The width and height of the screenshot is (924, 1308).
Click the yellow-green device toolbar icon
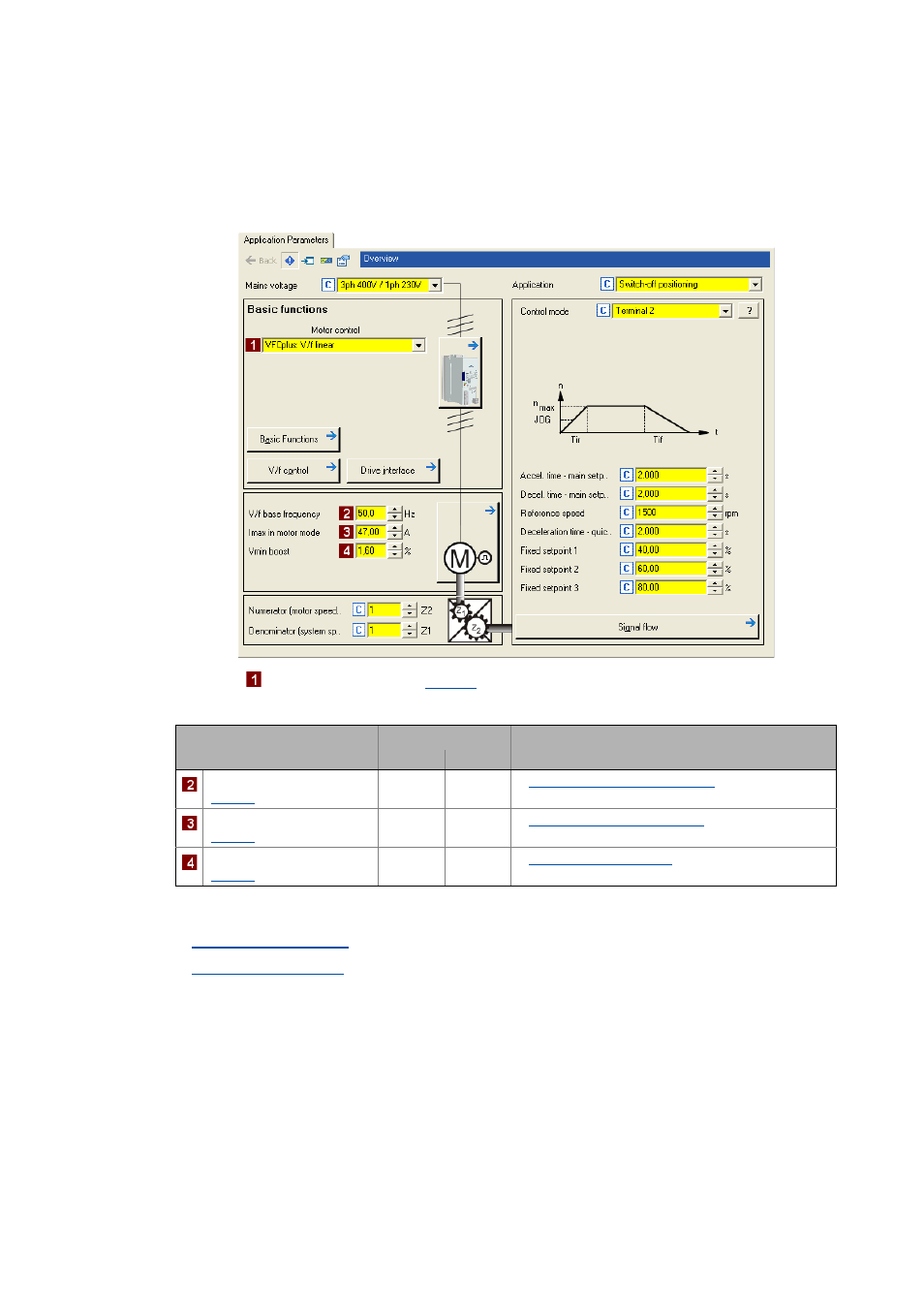[x=326, y=261]
